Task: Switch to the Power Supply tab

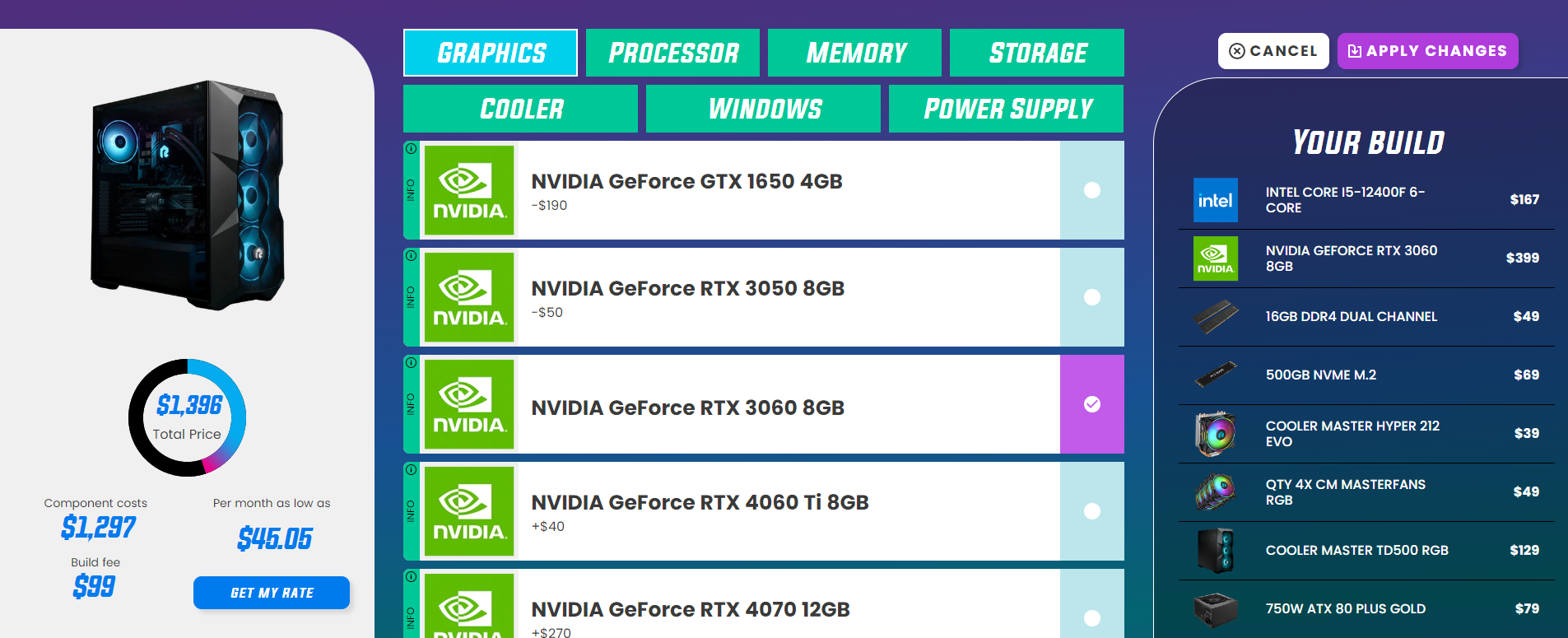Action: coord(1006,108)
